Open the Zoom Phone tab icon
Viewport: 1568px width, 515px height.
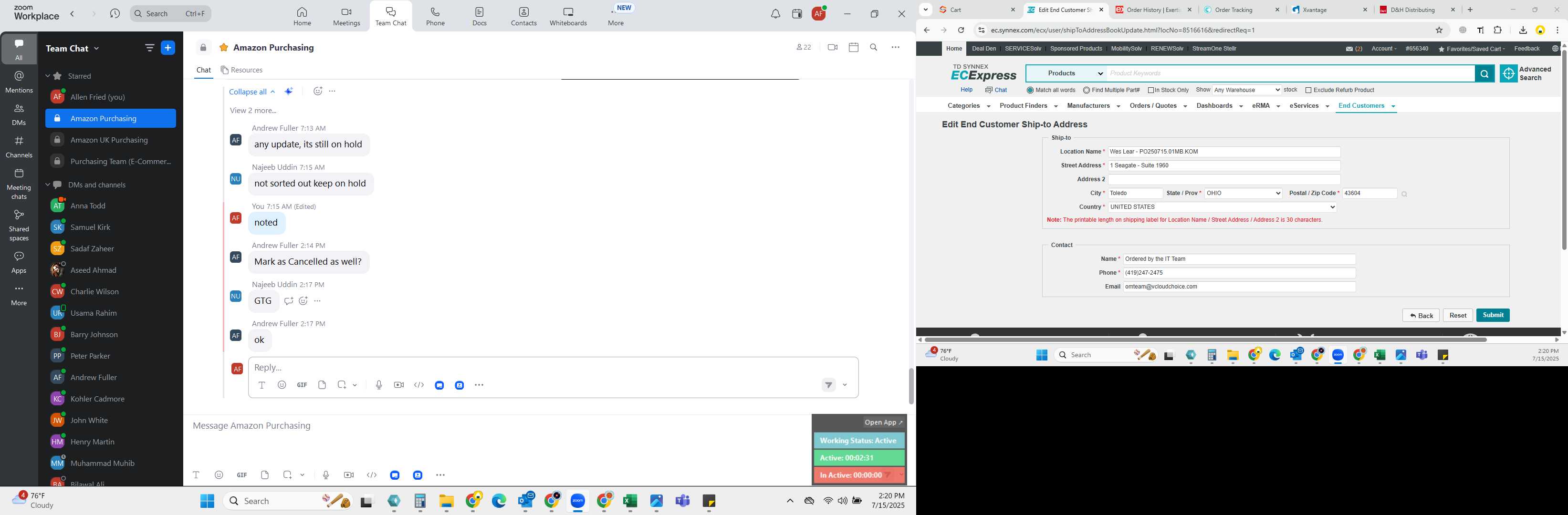tap(435, 16)
